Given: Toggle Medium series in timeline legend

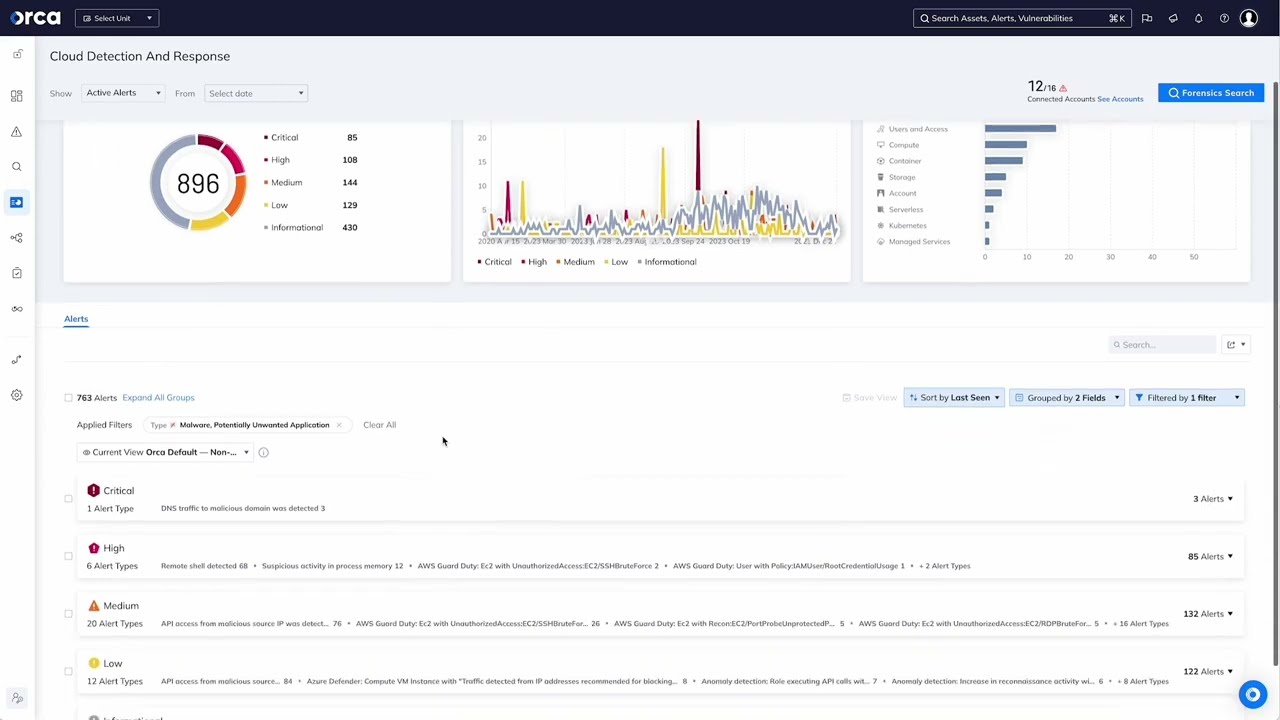Looking at the screenshot, I should (x=575, y=262).
